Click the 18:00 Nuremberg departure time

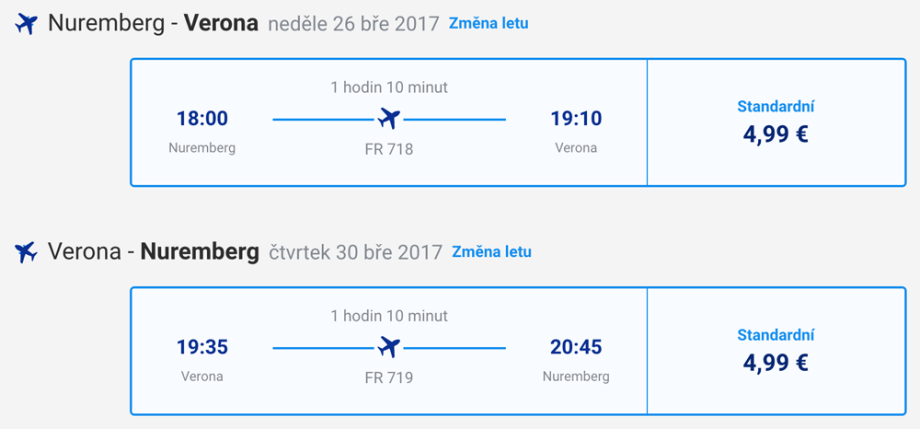point(202,119)
